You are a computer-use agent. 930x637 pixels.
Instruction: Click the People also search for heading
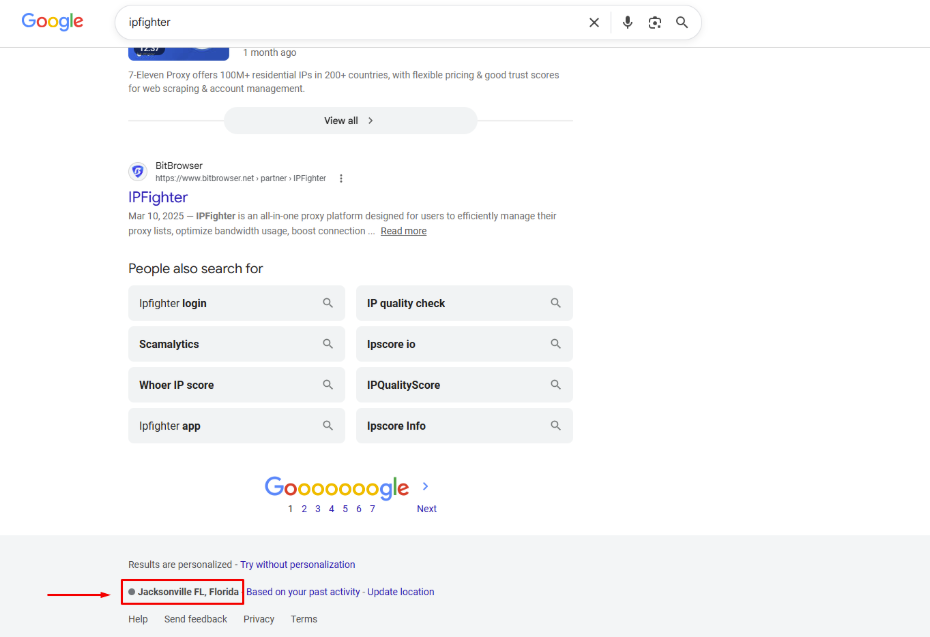[195, 269]
